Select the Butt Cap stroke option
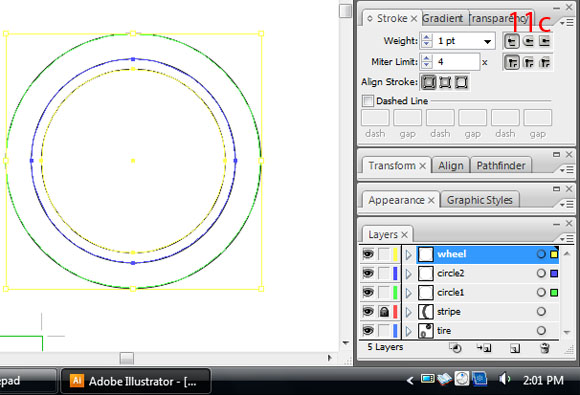Image resolution: width=580 pixels, height=395 pixels. point(512,41)
